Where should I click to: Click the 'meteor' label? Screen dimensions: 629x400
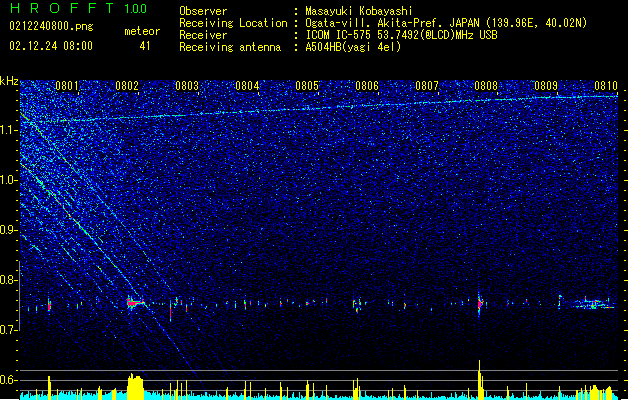142,31
